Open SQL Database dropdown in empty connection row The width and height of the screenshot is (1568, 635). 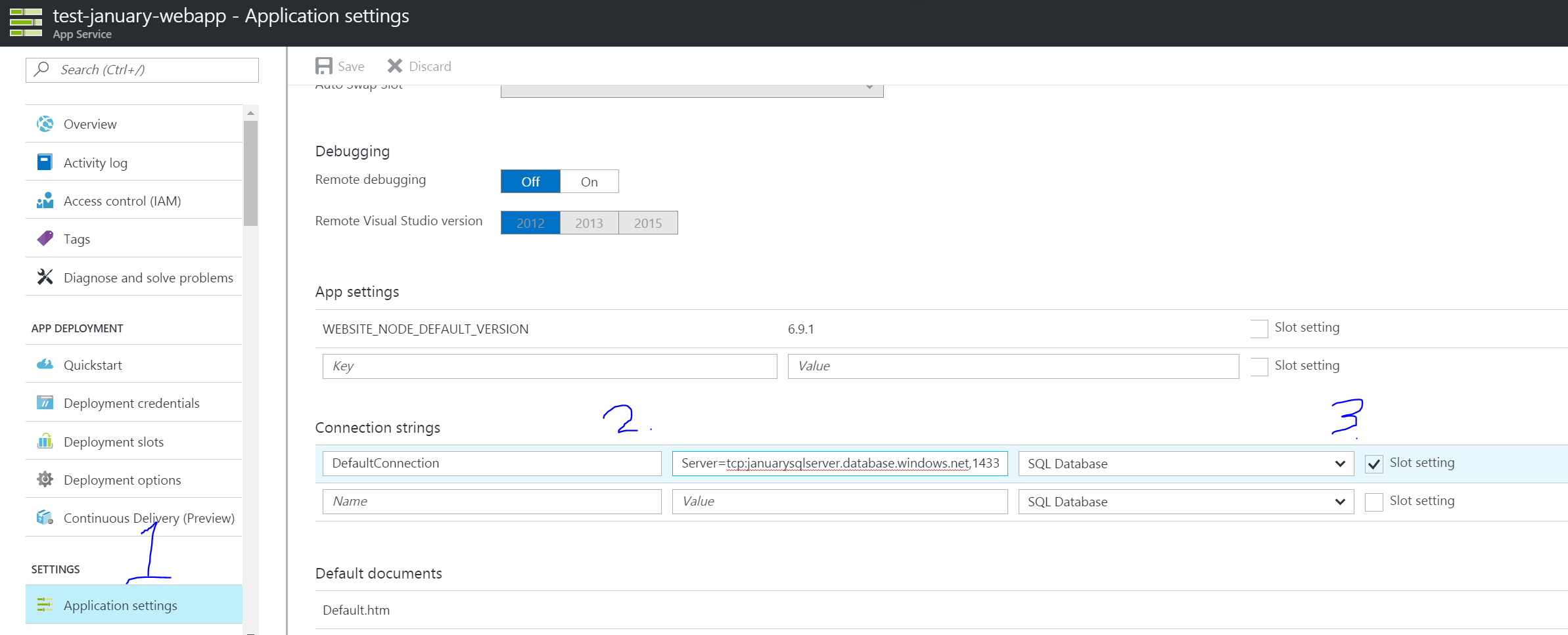click(x=1186, y=502)
